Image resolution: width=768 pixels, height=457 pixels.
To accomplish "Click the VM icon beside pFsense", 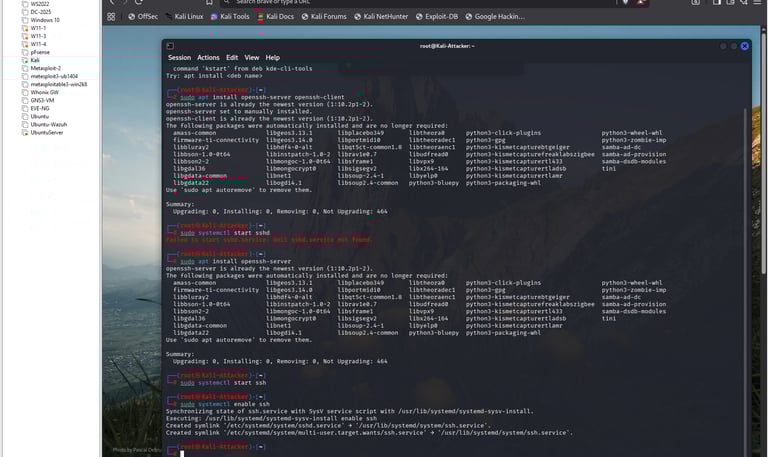I will [x=25, y=52].
